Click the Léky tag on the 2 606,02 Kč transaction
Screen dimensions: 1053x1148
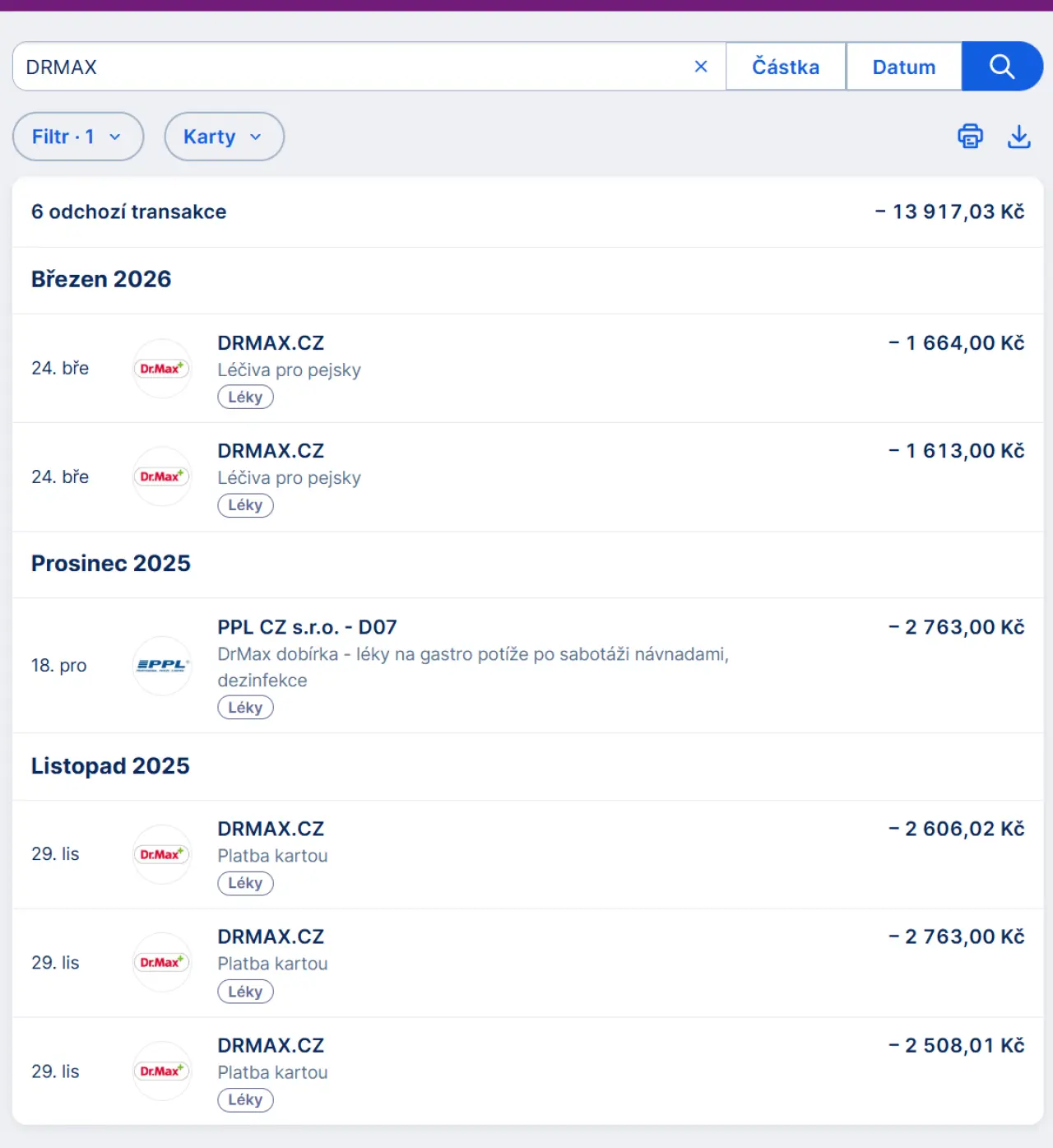[x=245, y=883]
